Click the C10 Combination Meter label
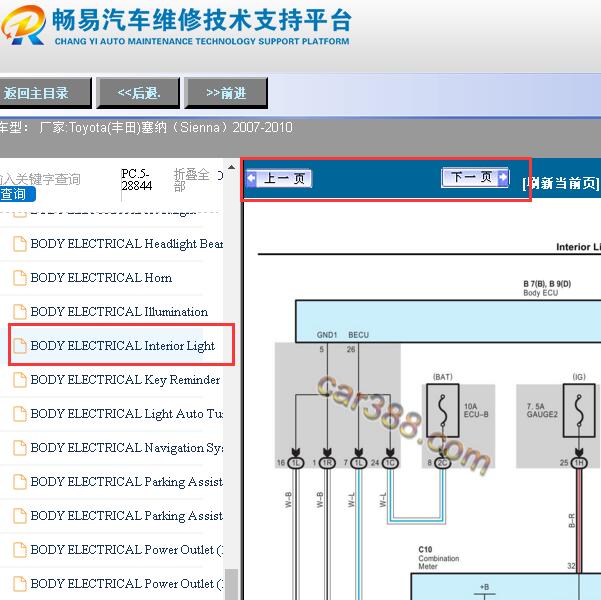 pos(438,557)
